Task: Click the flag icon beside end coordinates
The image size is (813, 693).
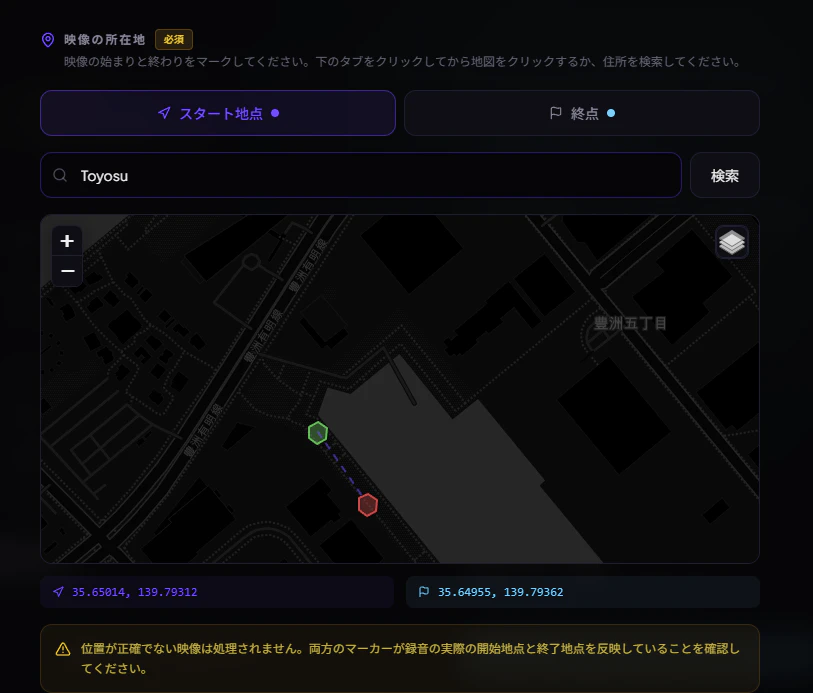Action: (424, 591)
